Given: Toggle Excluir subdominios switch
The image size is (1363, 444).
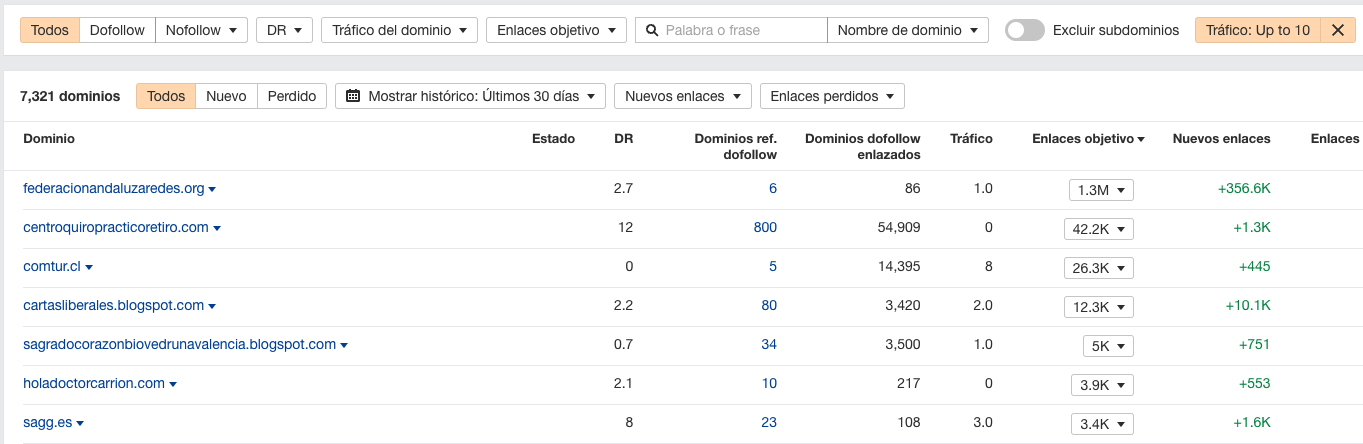Looking at the screenshot, I should (x=1024, y=31).
